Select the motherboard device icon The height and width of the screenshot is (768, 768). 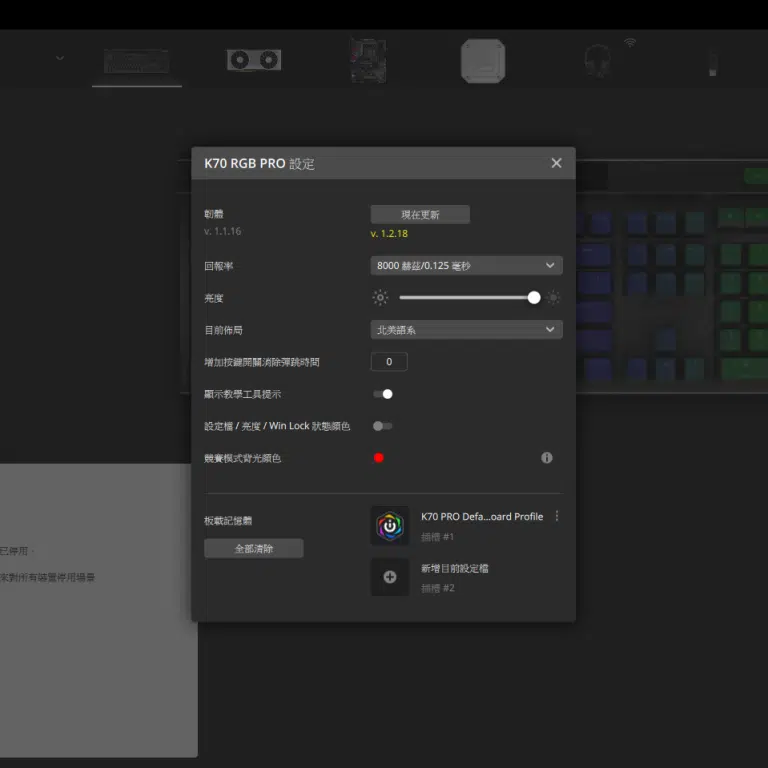pyautogui.click(x=367, y=60)
